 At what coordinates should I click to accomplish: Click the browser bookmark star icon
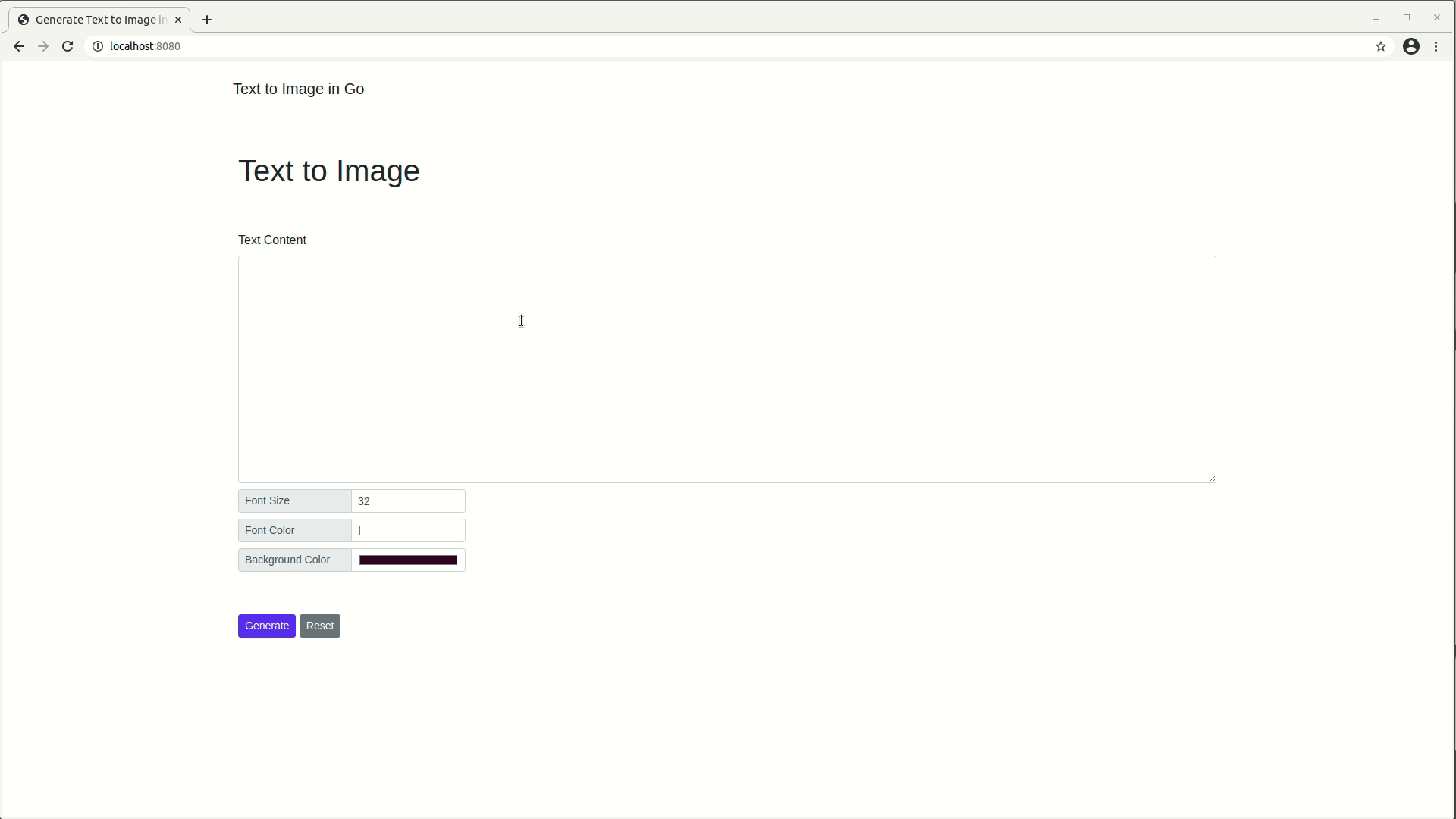(x=1381, y=46)
